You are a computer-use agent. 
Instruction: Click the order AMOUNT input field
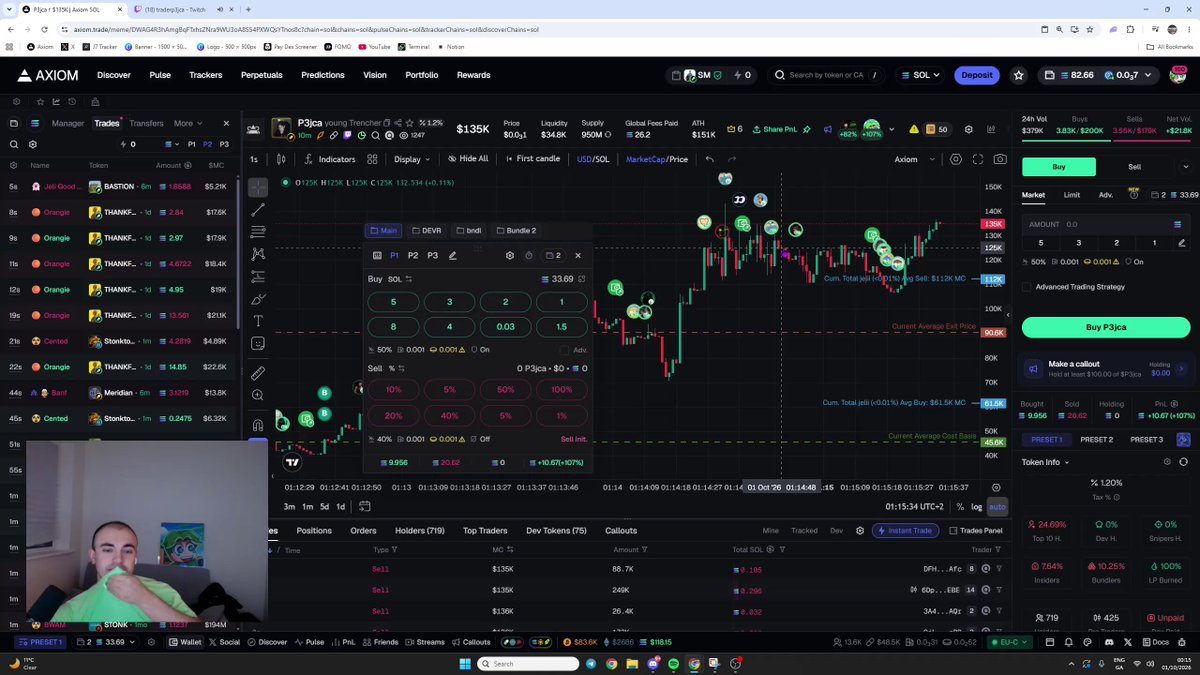tap(1106, 224)
